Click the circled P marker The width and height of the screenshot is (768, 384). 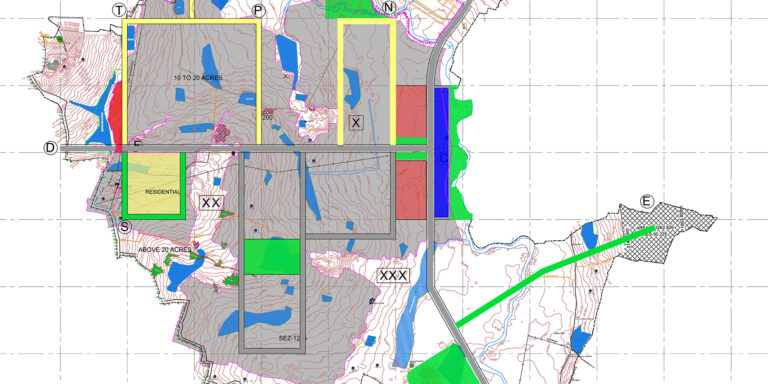click(x=258, y=10)
